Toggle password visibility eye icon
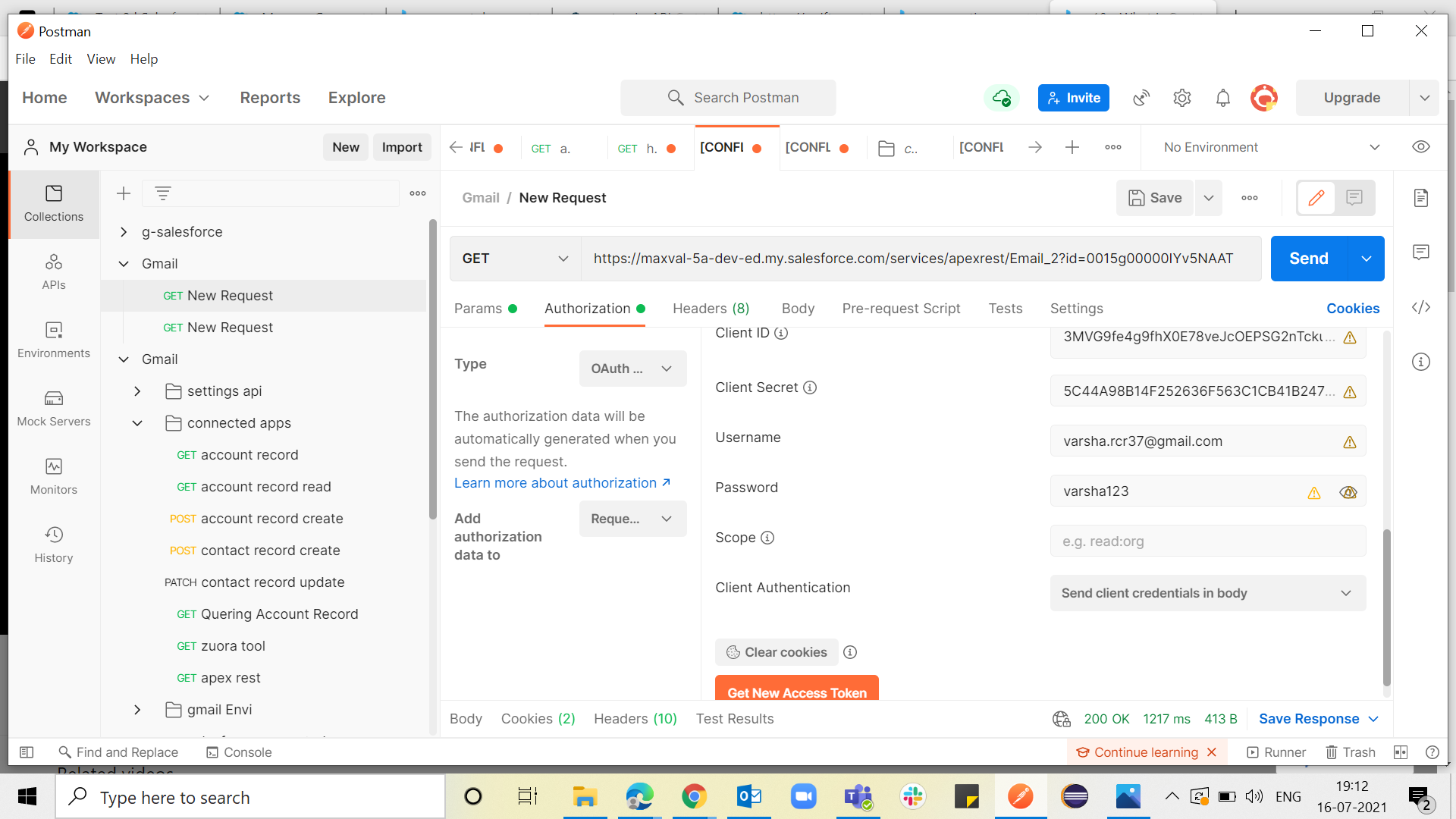 point(1348,492)
